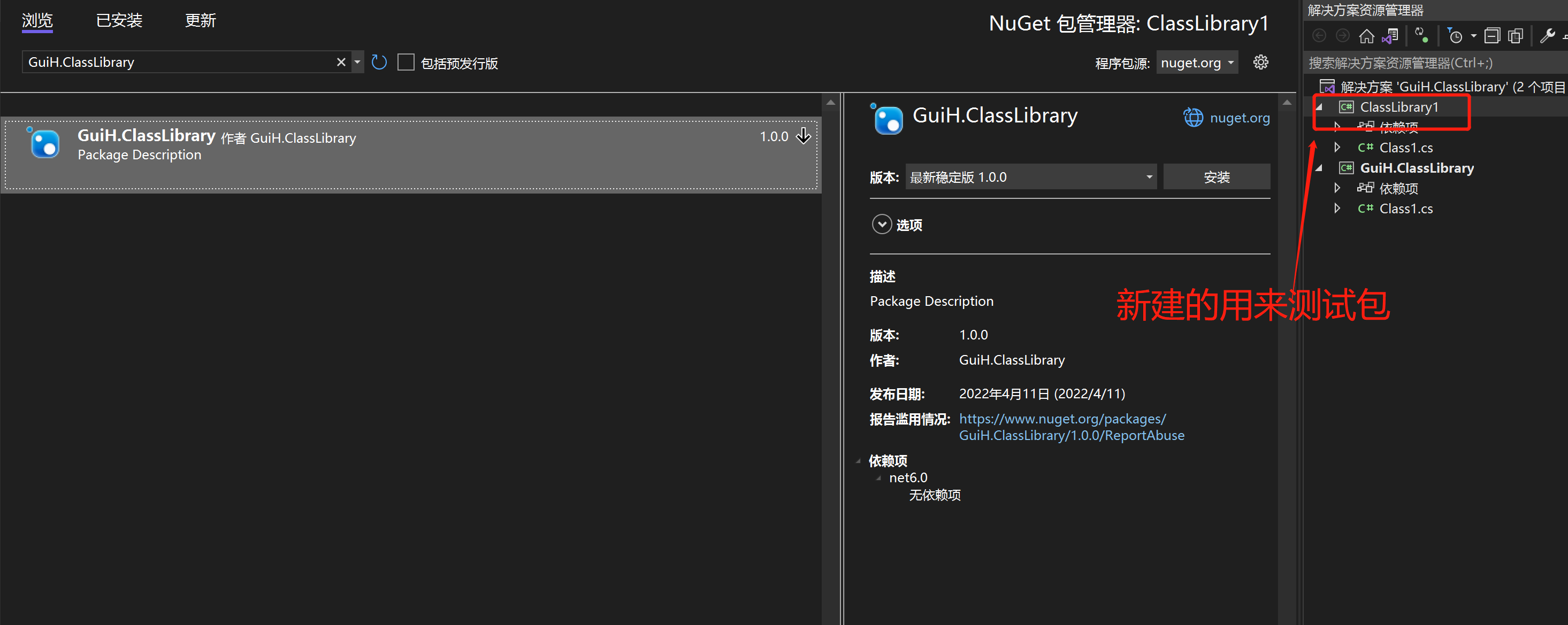Click the 发布日期 value 2022年4月11日
This screenshot has width=1568, height=625.
coord(1042,393)
